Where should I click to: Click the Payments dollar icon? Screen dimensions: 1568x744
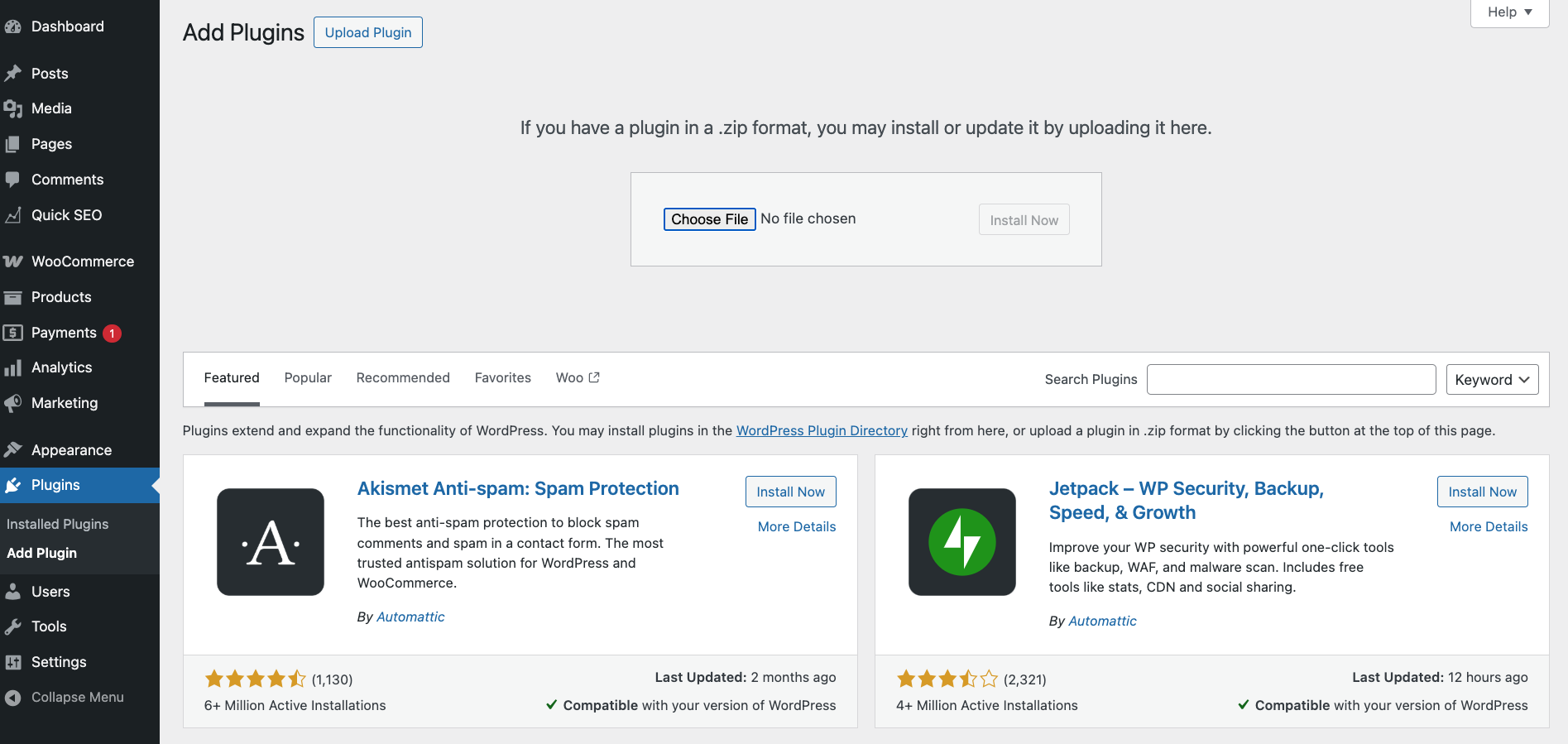(x=12, y=333)
